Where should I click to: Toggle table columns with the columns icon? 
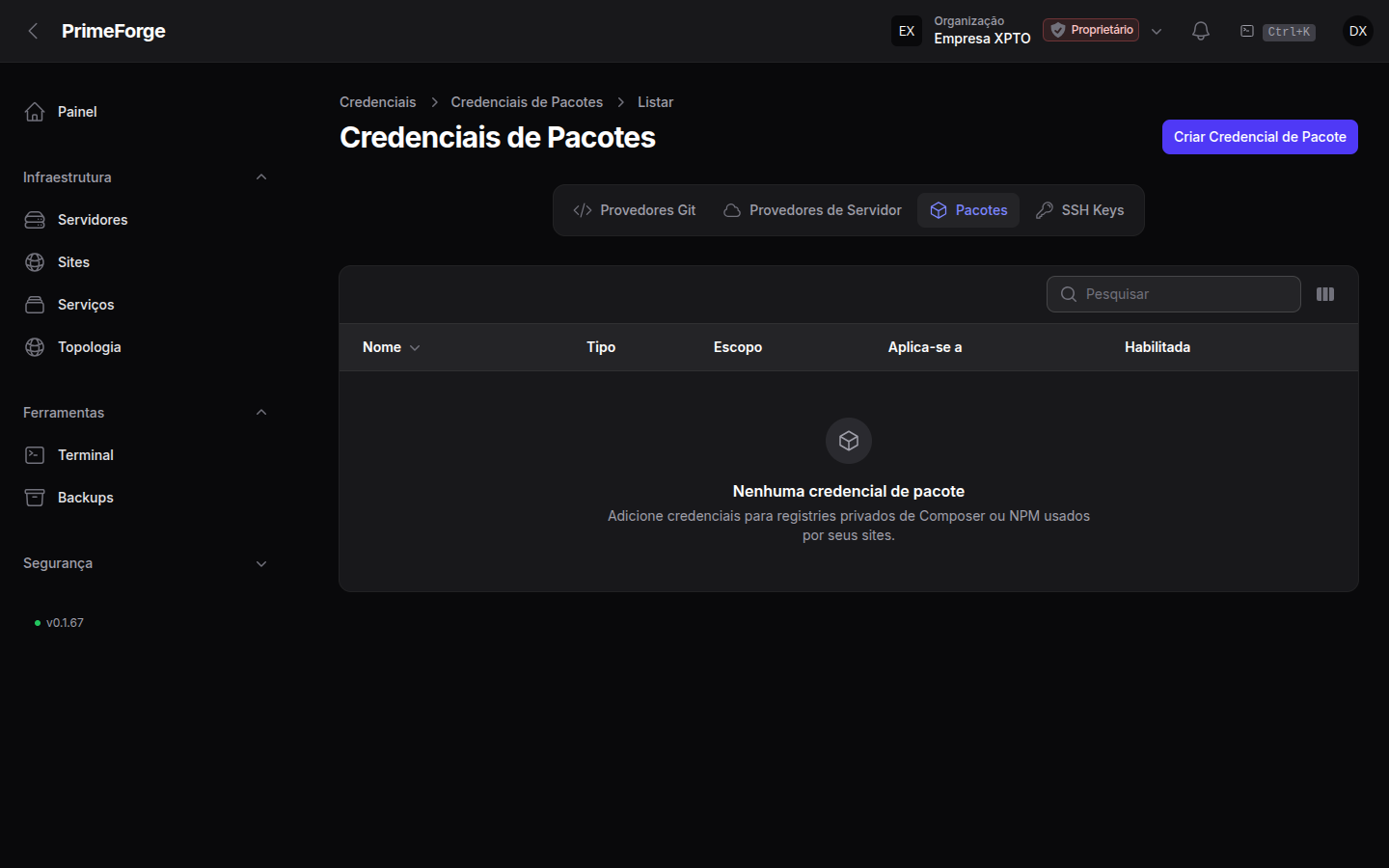1325,294
